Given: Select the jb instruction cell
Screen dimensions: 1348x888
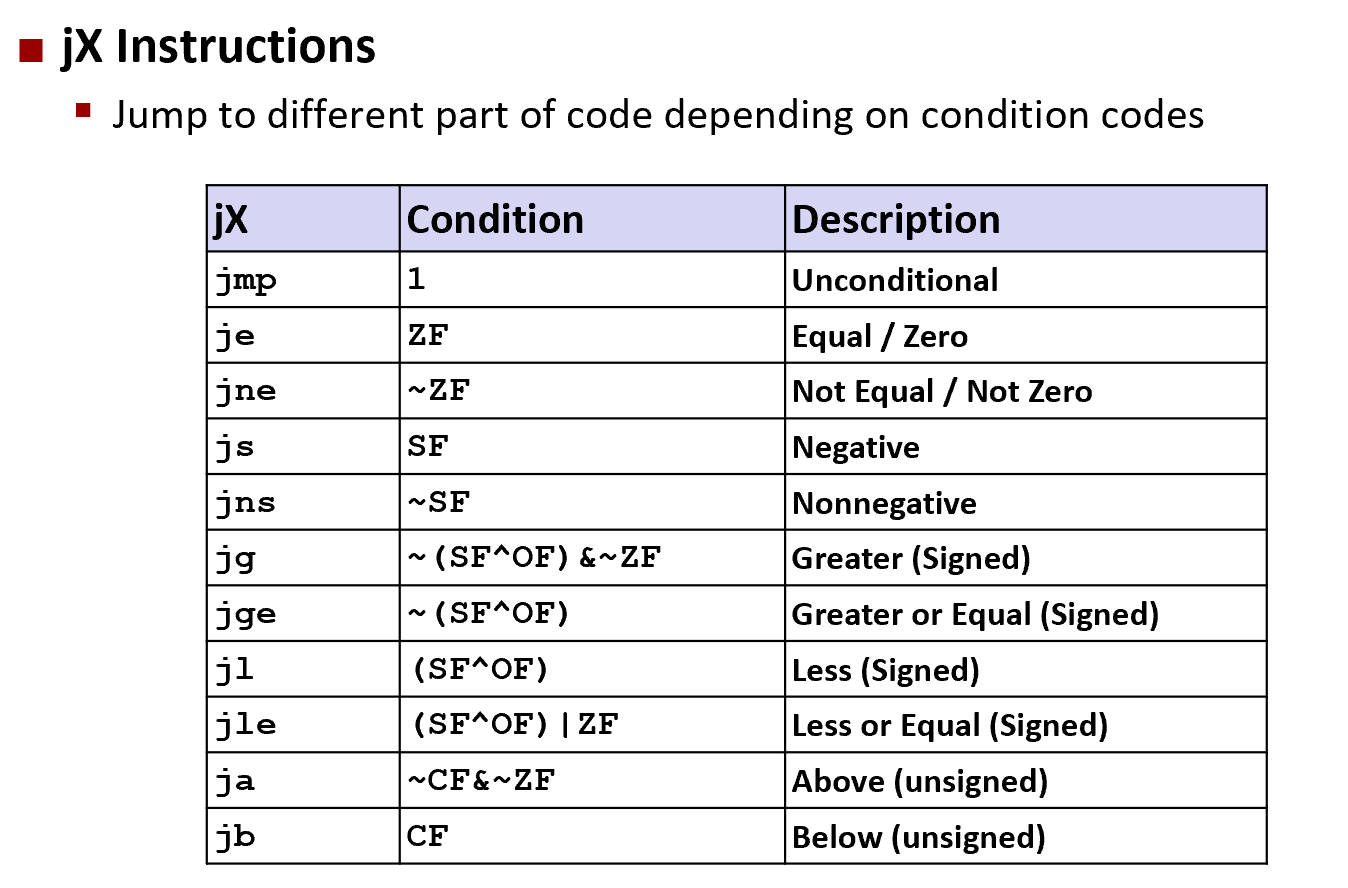Looking at the screenshot, I should click(x=303, y=836).
